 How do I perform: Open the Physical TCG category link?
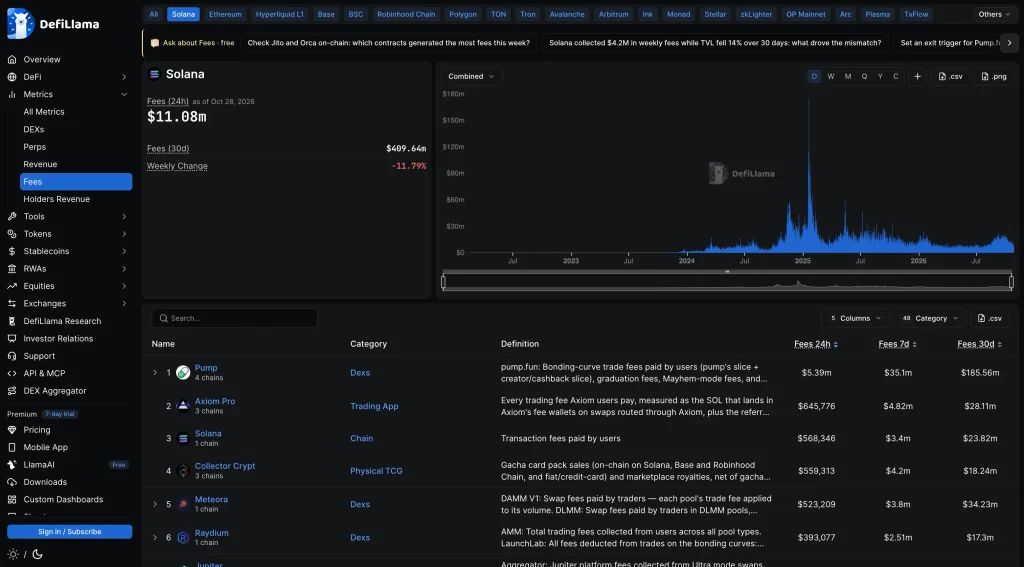tap(376, 471)
